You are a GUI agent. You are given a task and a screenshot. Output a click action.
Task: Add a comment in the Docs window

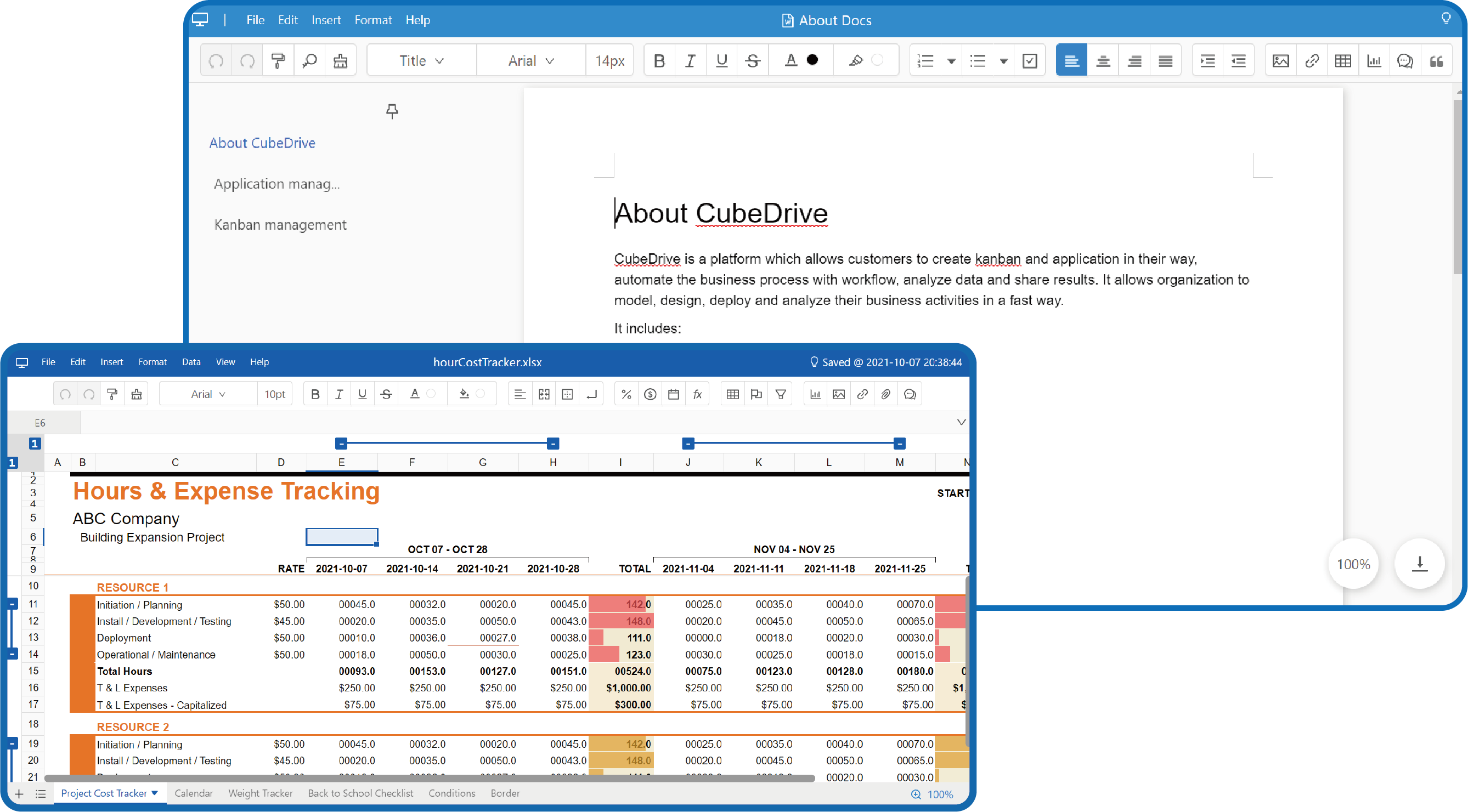[x=1405, y=60]
